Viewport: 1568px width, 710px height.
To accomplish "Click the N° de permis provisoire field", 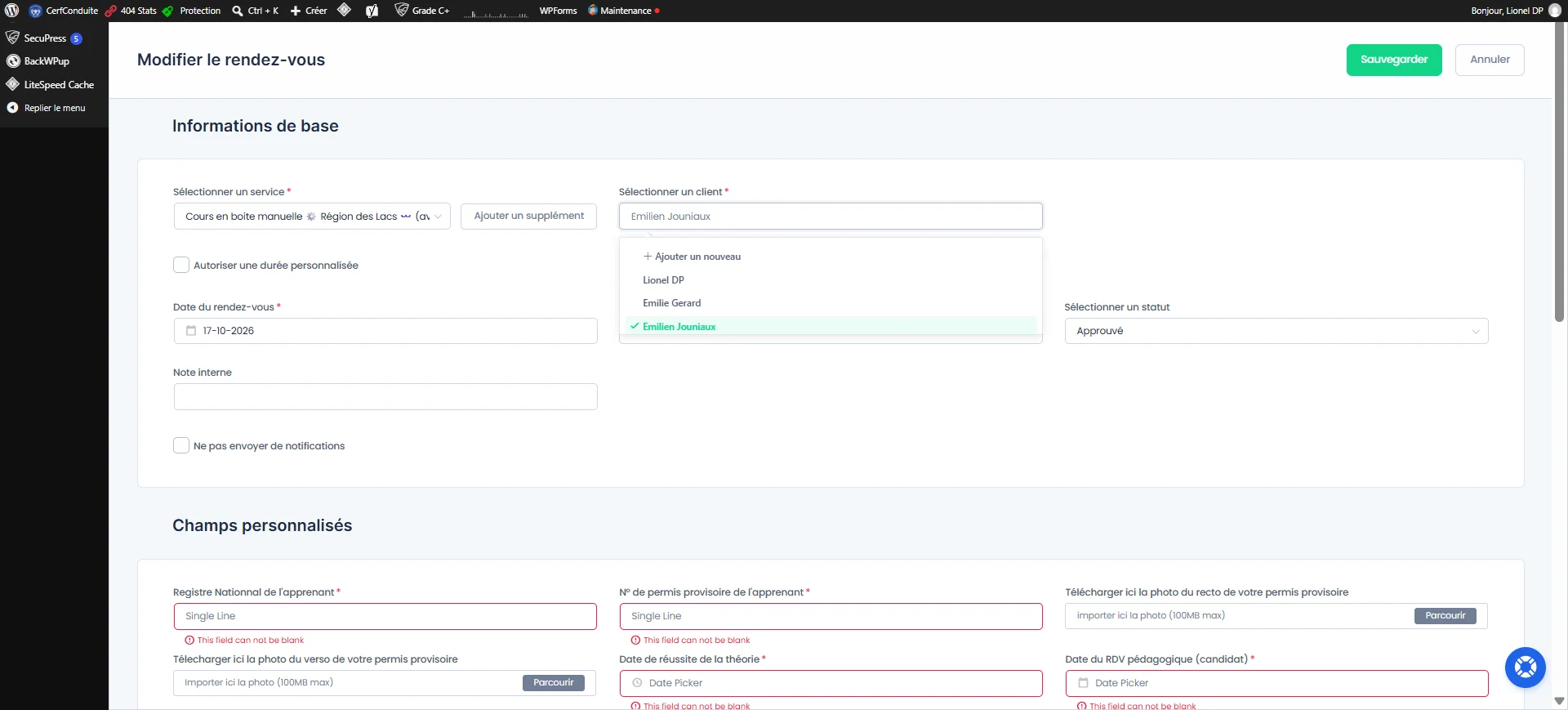I will click(831, 616).
